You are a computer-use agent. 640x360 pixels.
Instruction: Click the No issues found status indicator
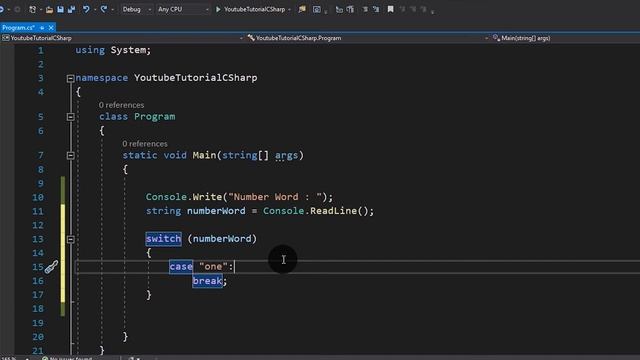click(68, 358)
